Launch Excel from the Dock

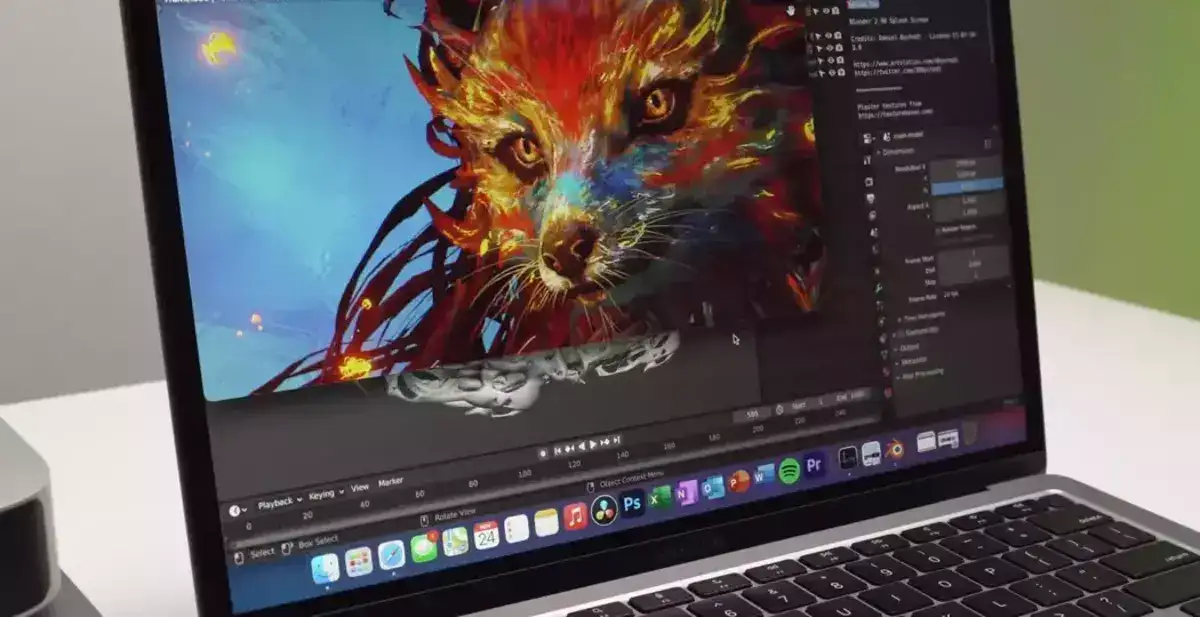tap(660, 497)
